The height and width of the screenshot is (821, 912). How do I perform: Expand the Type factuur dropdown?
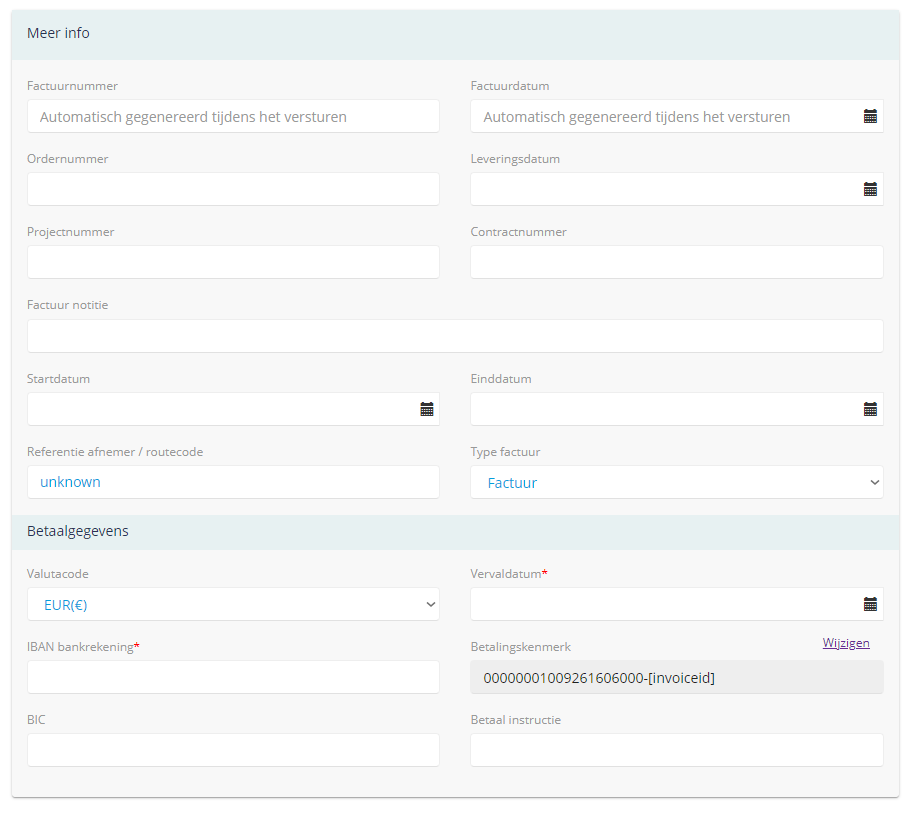tap(676, 482)
